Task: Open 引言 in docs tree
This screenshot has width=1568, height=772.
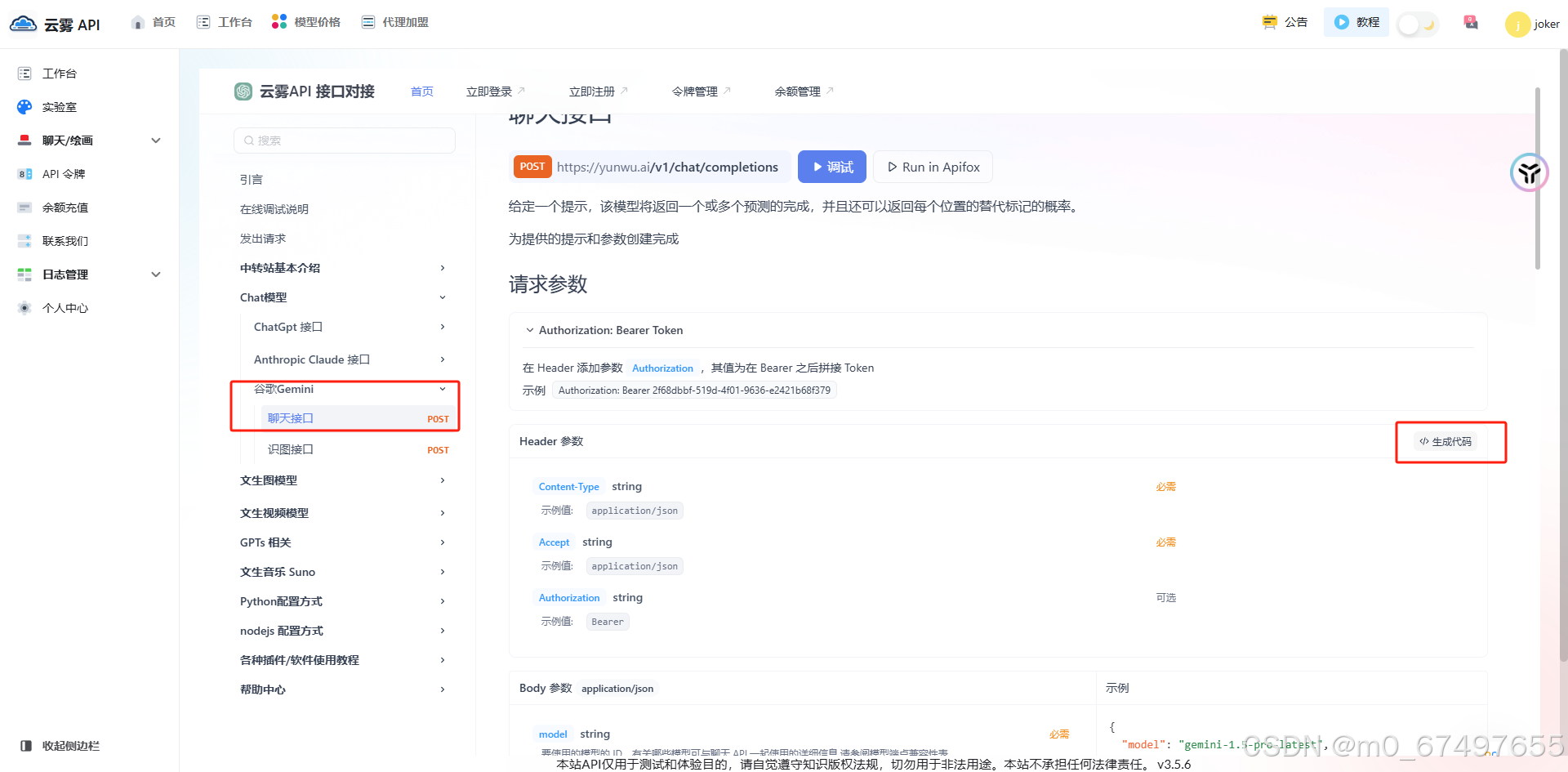Action: coord(252,180)
